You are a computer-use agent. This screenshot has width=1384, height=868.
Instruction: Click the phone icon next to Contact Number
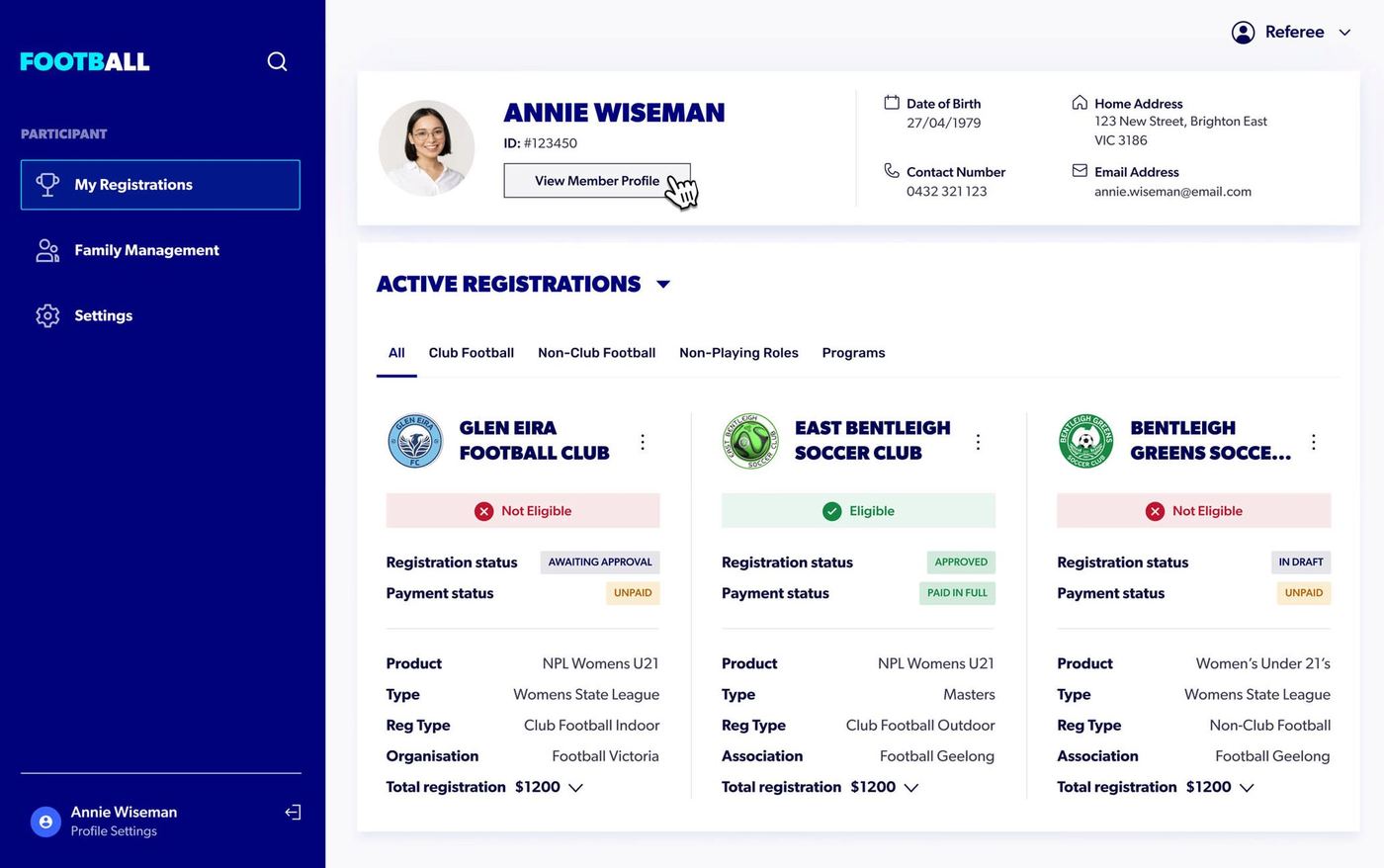[892, 170]
